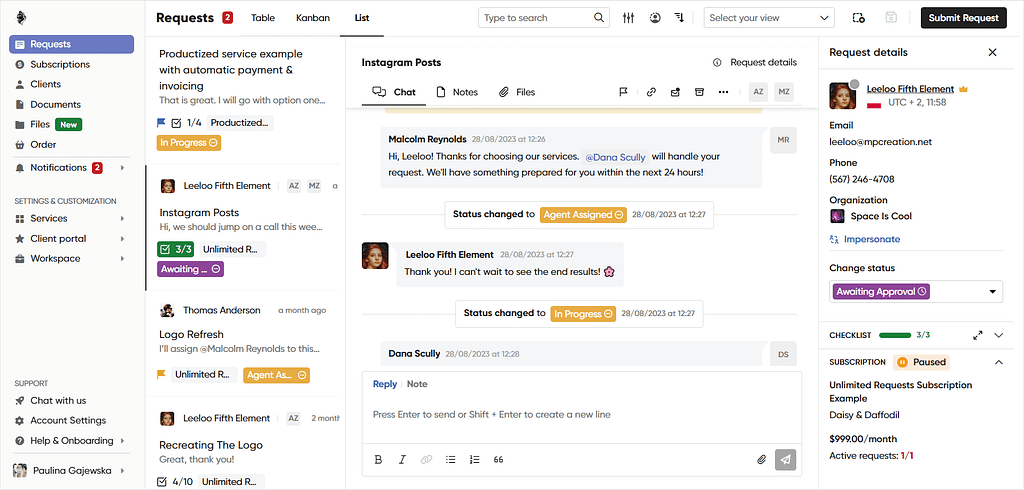Expand the Checklist section chevron
The image size is (1024, 490).
pos(999,335)
